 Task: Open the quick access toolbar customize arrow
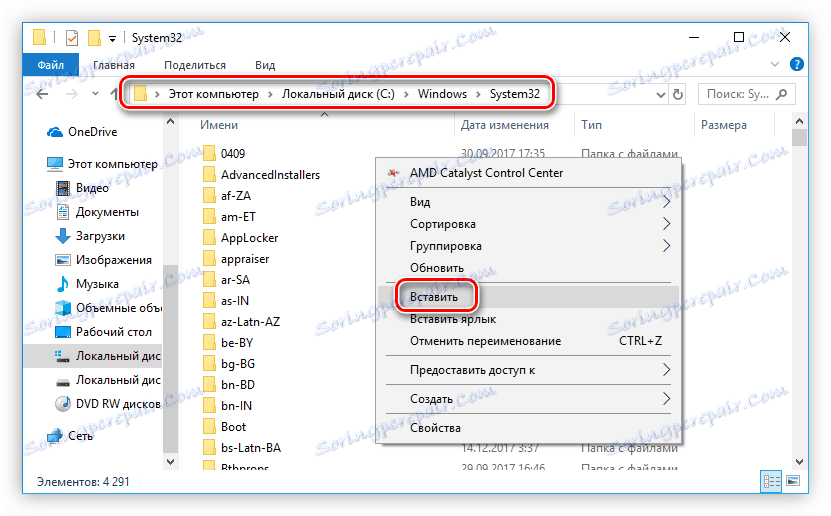(112, 39)
